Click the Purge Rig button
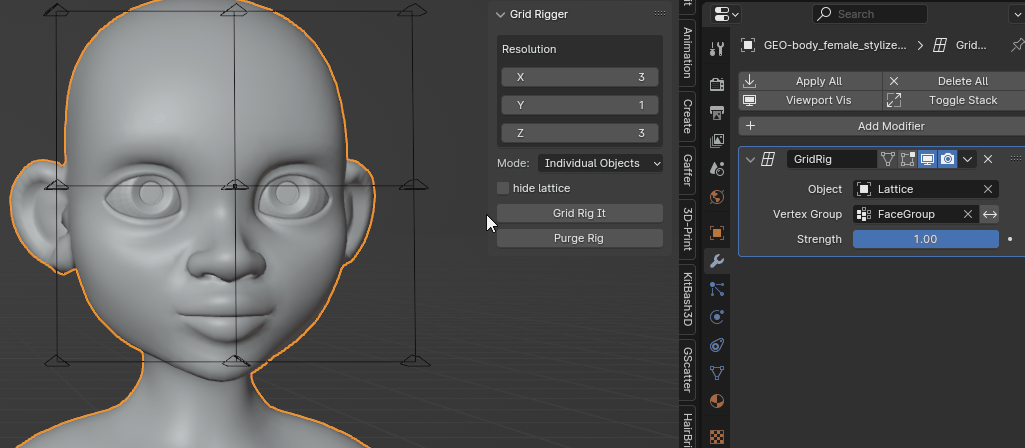The image size is (1025, 448). click(580, 238)
